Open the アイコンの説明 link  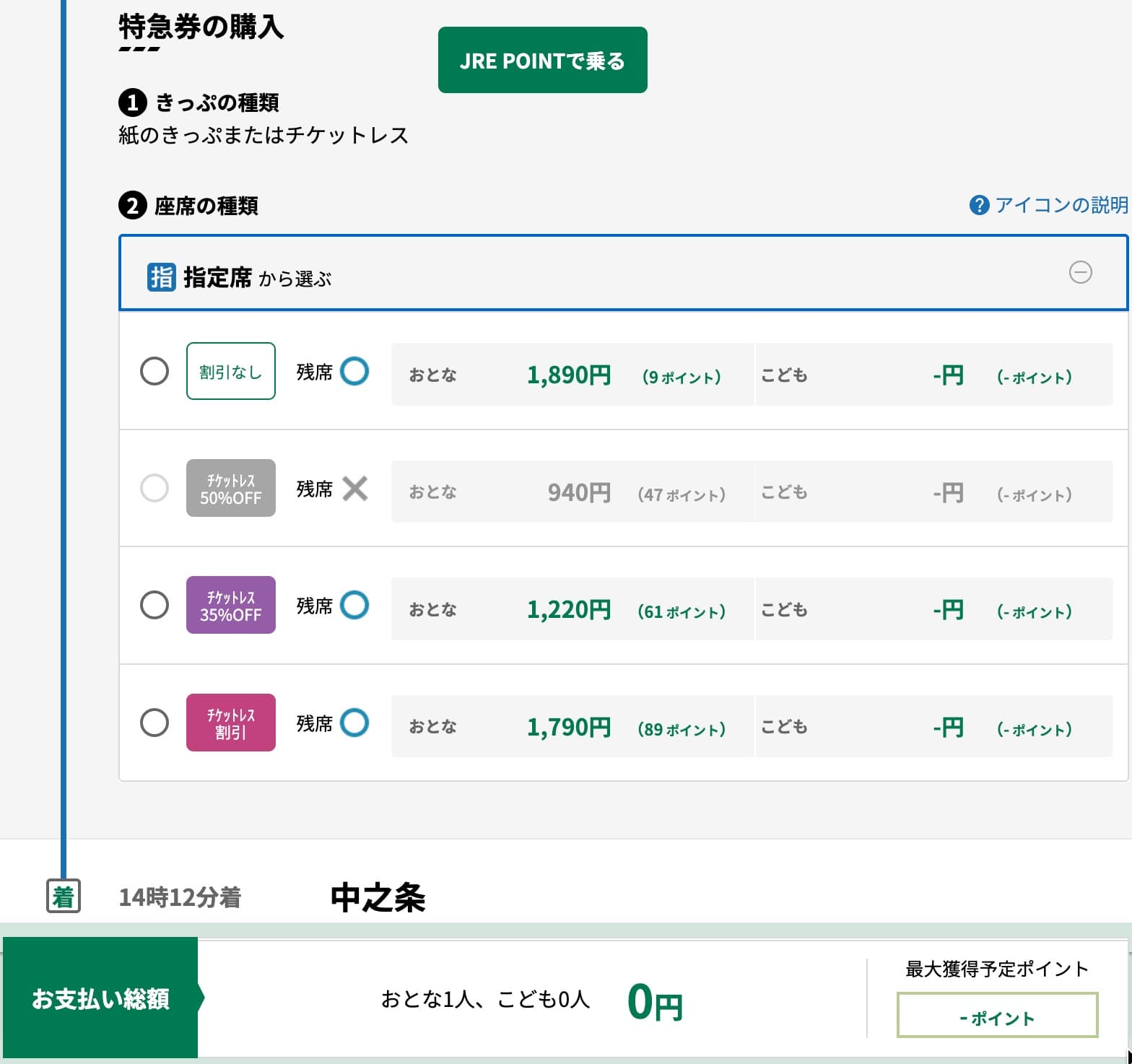coord(1061,206)
